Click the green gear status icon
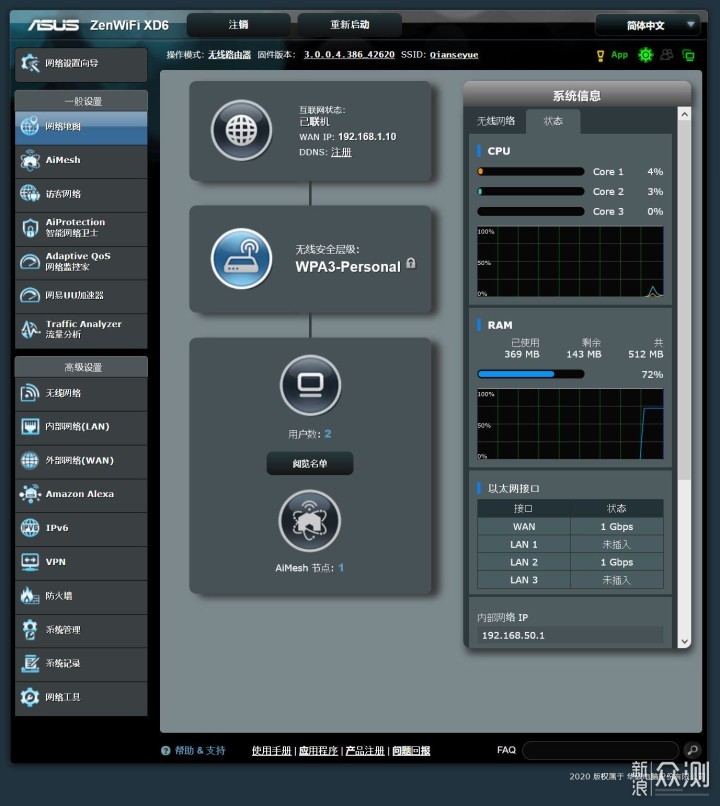 pyautogui.click(x=645, y=55)
